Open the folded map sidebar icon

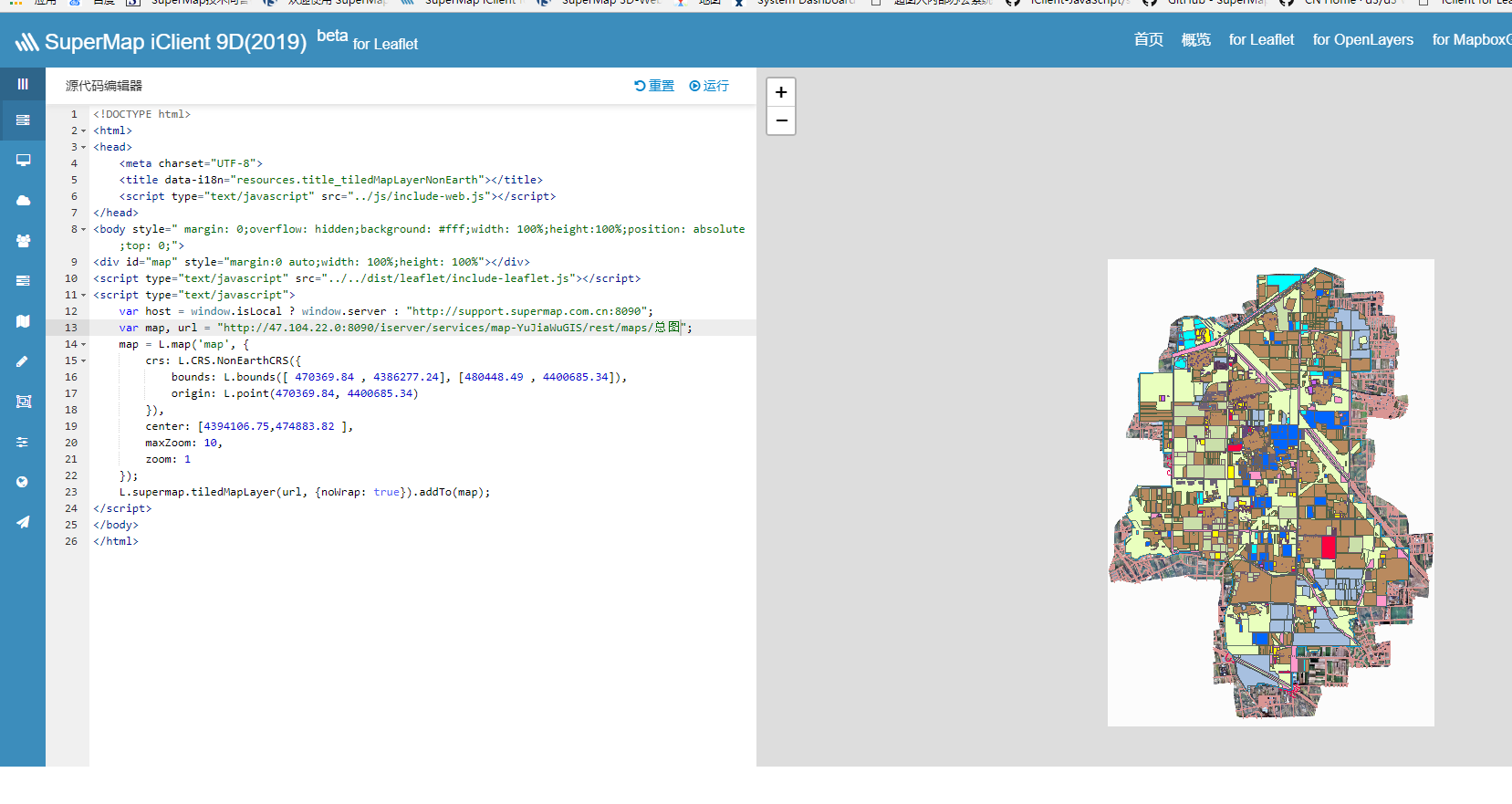[23, 321]
